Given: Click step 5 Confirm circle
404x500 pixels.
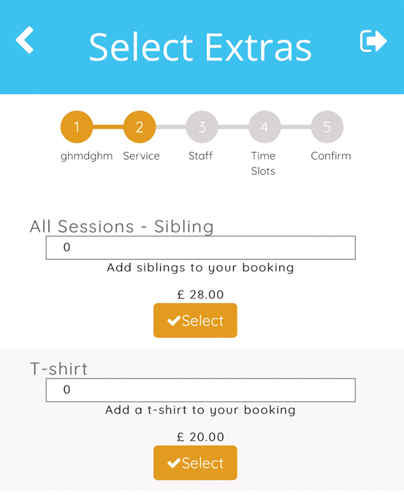Looking at the screenshot, I should [x=327, y=127].
